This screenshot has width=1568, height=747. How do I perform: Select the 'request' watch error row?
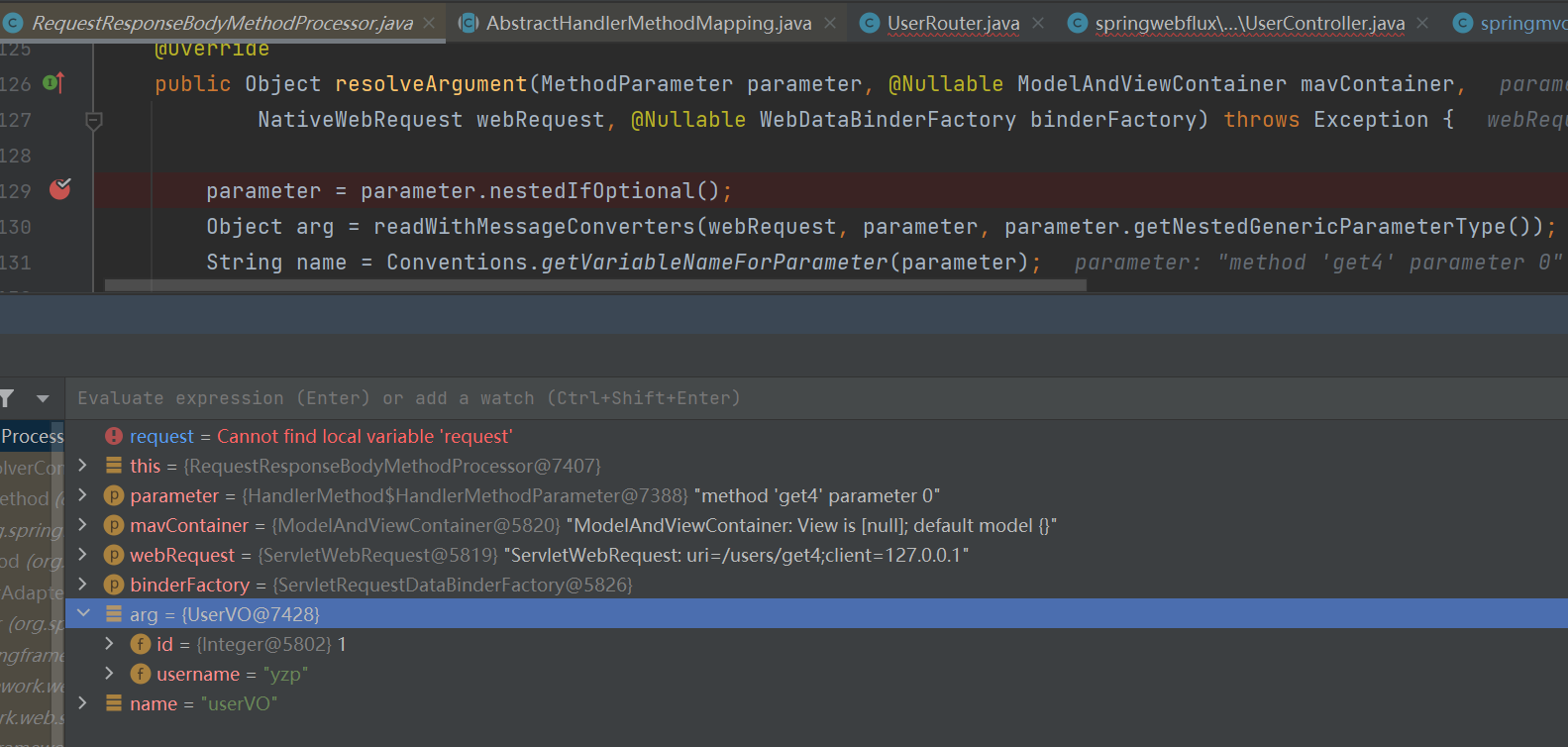(x=816, y=436)
